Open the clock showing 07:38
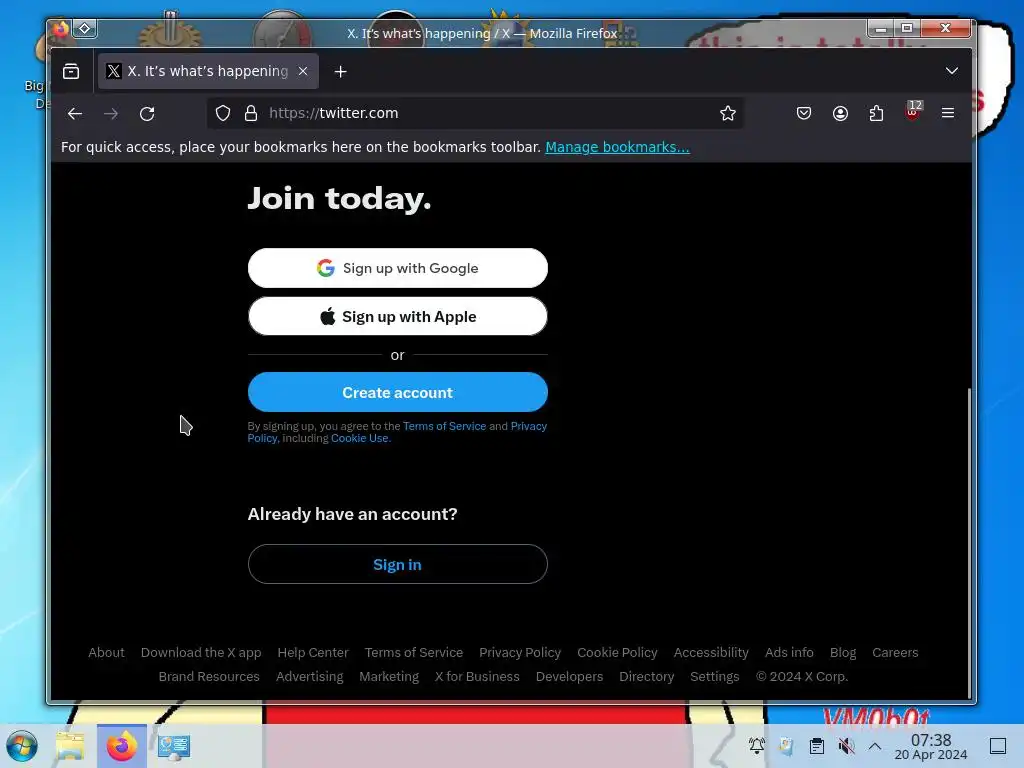Screen dimensions: 1024x768 (931, 746)
